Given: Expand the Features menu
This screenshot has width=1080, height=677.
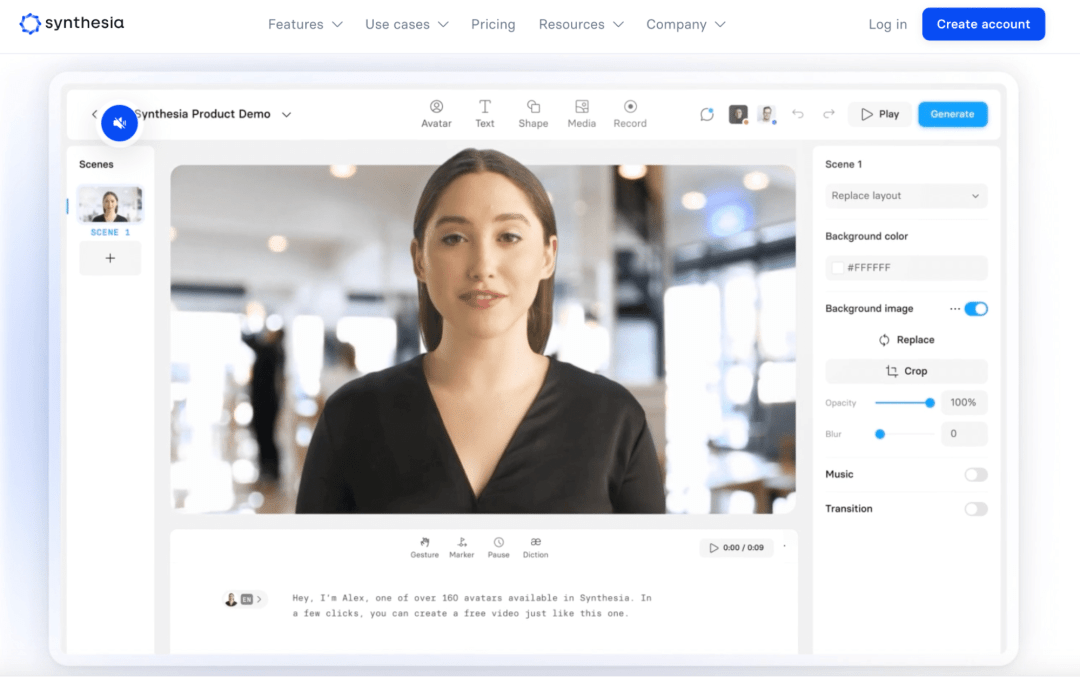Looking at the screenshot, I should pos(305,24).
